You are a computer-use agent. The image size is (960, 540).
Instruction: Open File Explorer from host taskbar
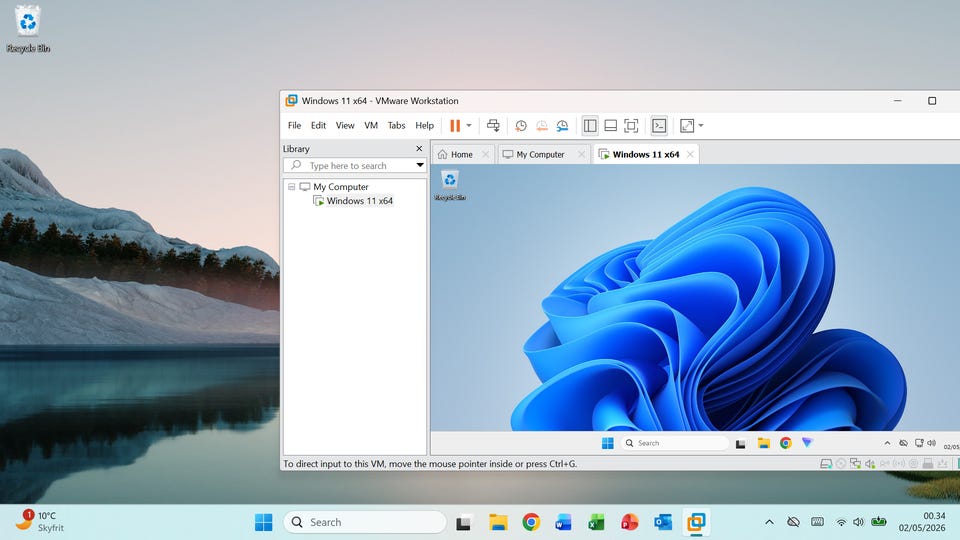[x=498, y=522]
